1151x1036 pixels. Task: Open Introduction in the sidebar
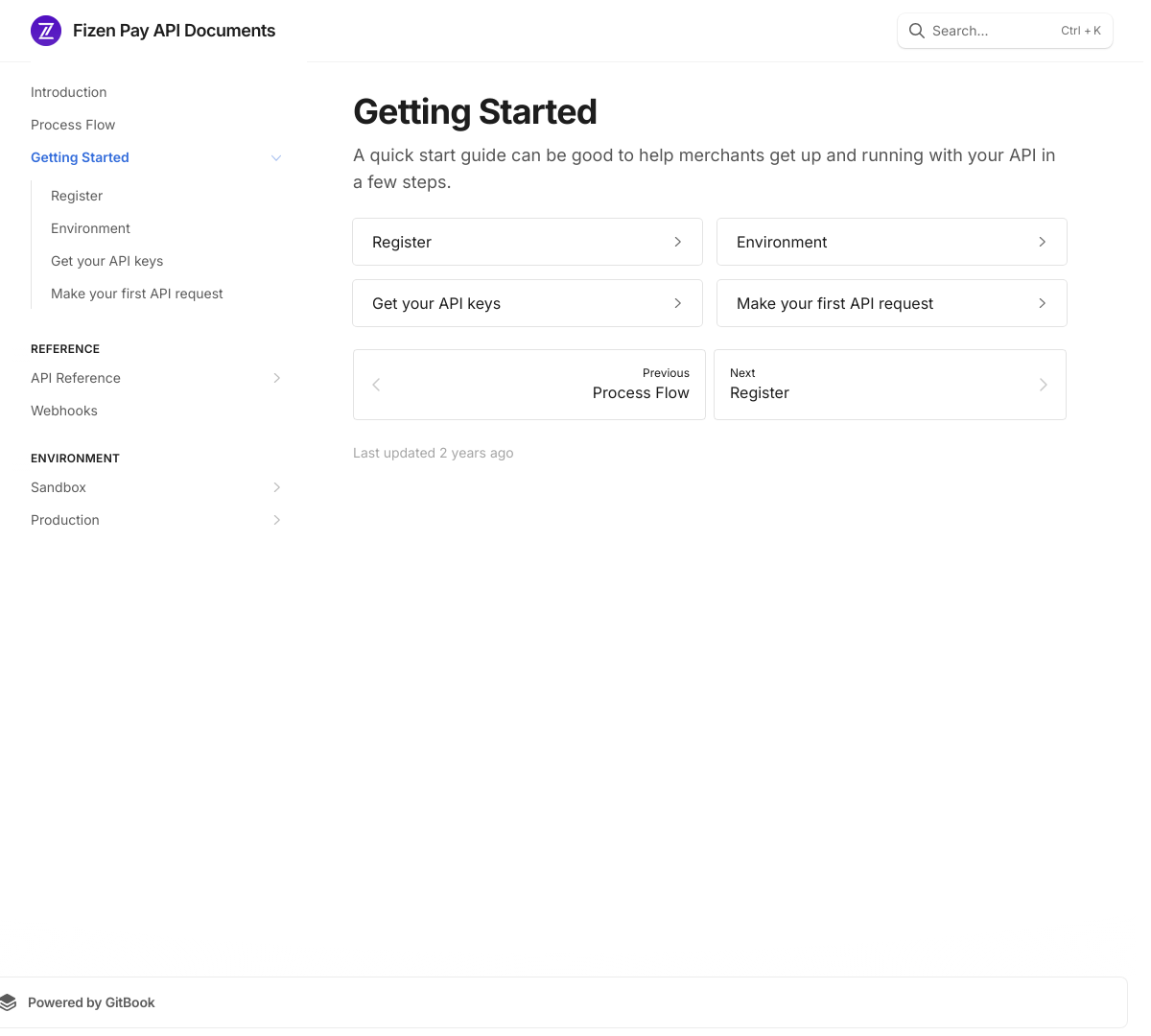69,92
